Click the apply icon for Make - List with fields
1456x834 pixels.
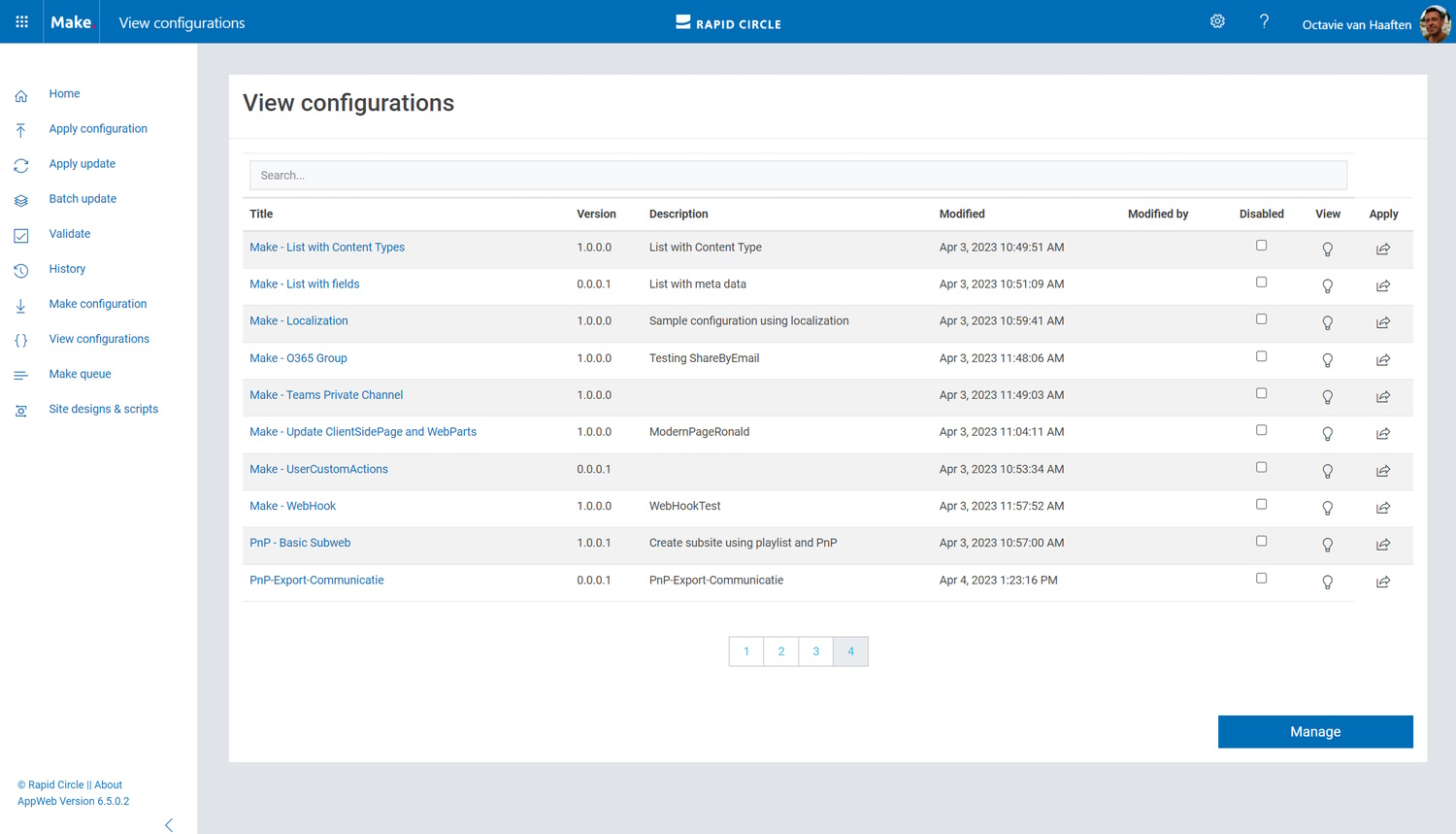click(1383, 286)
